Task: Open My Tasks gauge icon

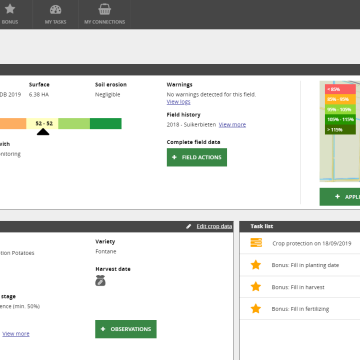Action: 55,9
